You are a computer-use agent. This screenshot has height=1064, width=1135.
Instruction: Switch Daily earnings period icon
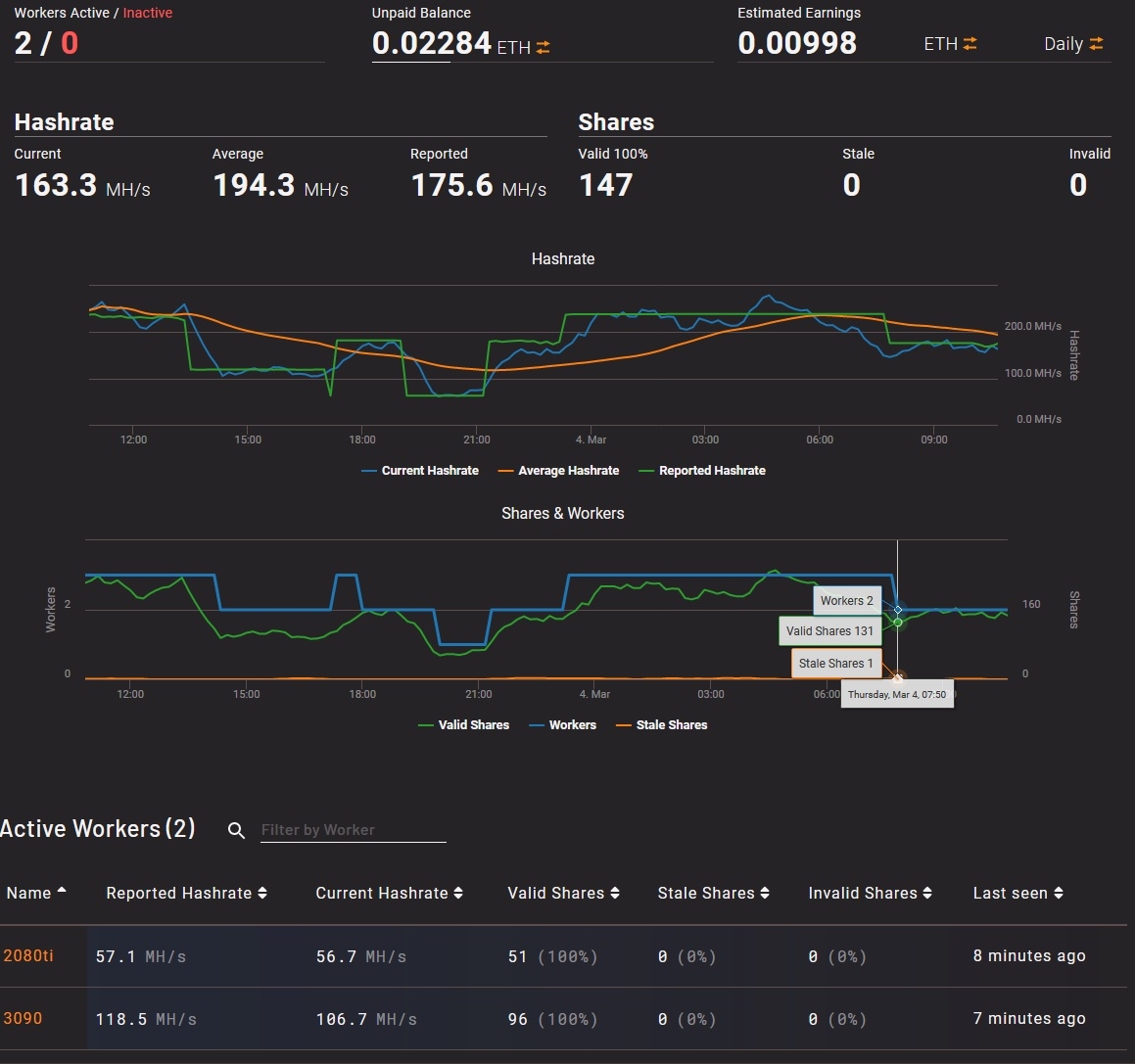click(x=1097, y=43)
